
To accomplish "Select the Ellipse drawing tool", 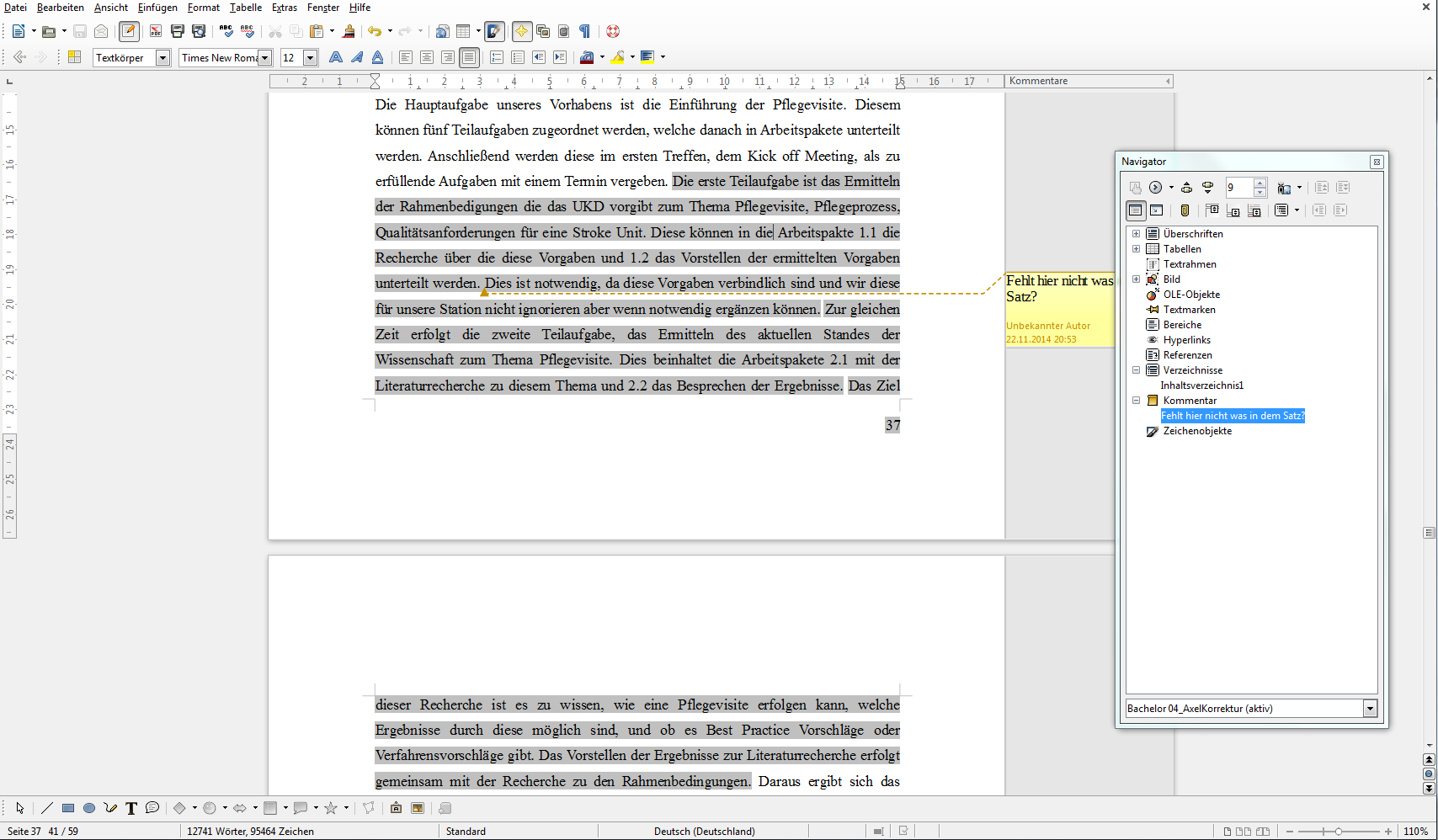I will 89,808.
